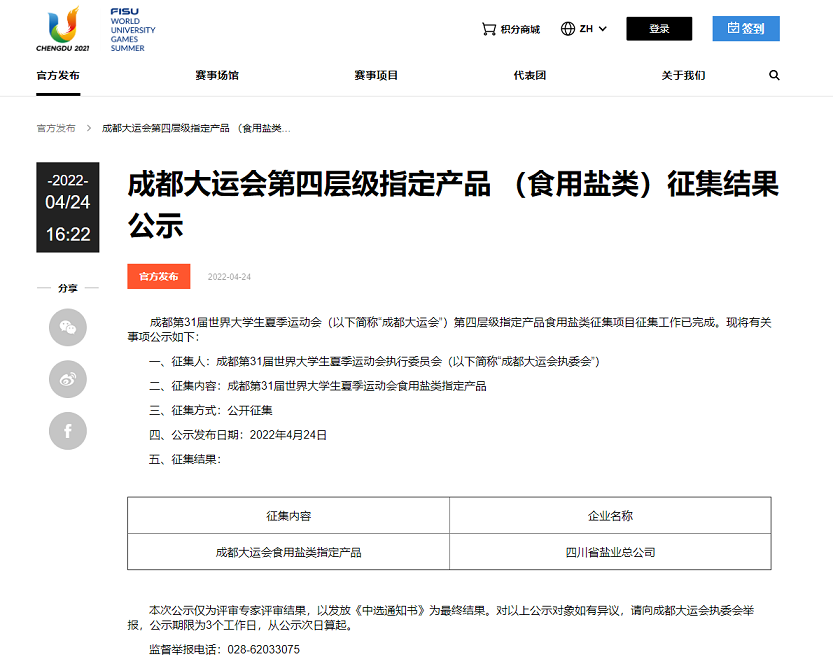Share the article via Weibo icon
The height and width of the screenshot is (659, 833).
pyautogui.click(x=68, y=379)
